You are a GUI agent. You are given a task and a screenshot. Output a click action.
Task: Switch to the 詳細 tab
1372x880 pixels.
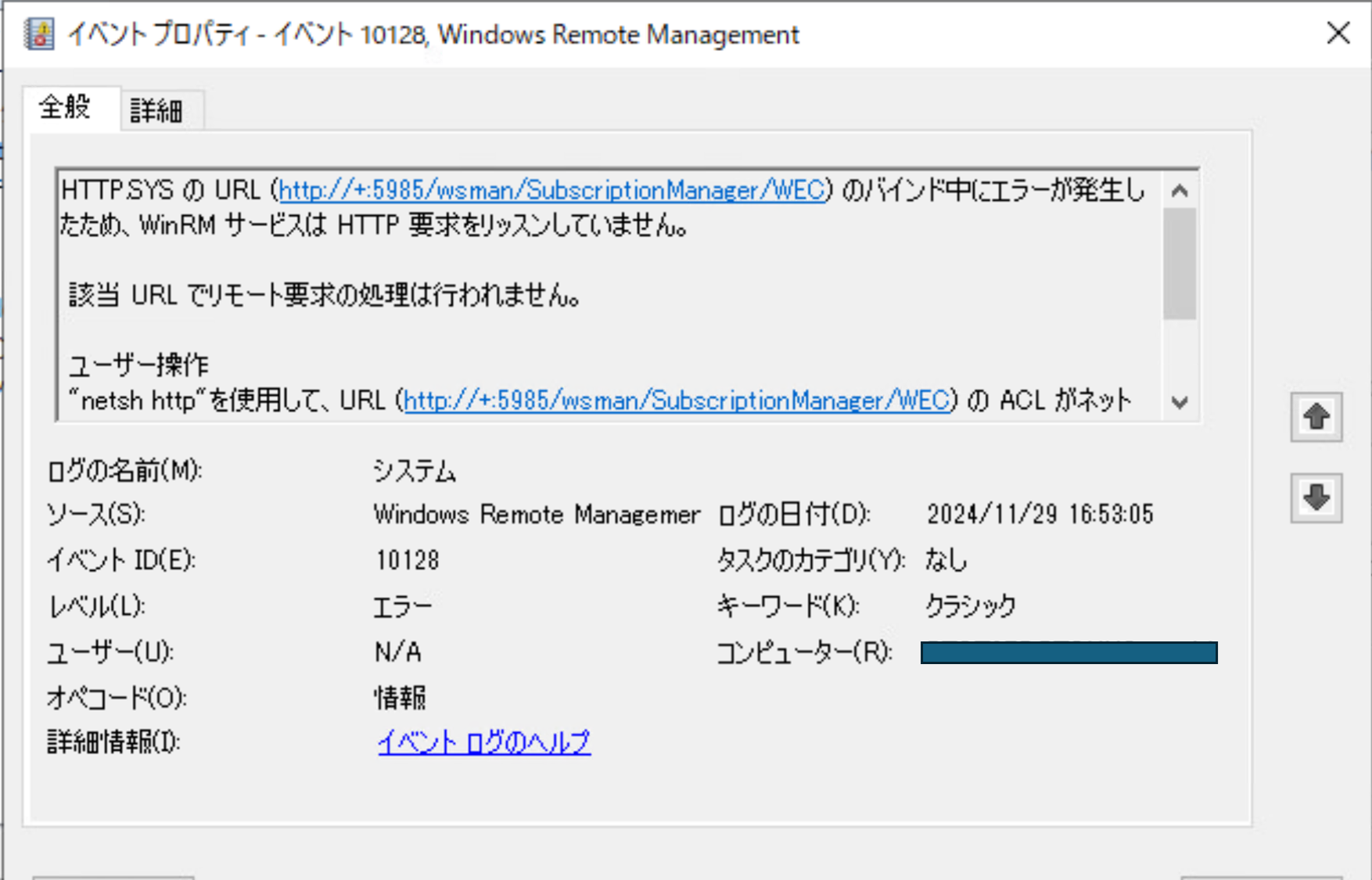pos(161,110)
